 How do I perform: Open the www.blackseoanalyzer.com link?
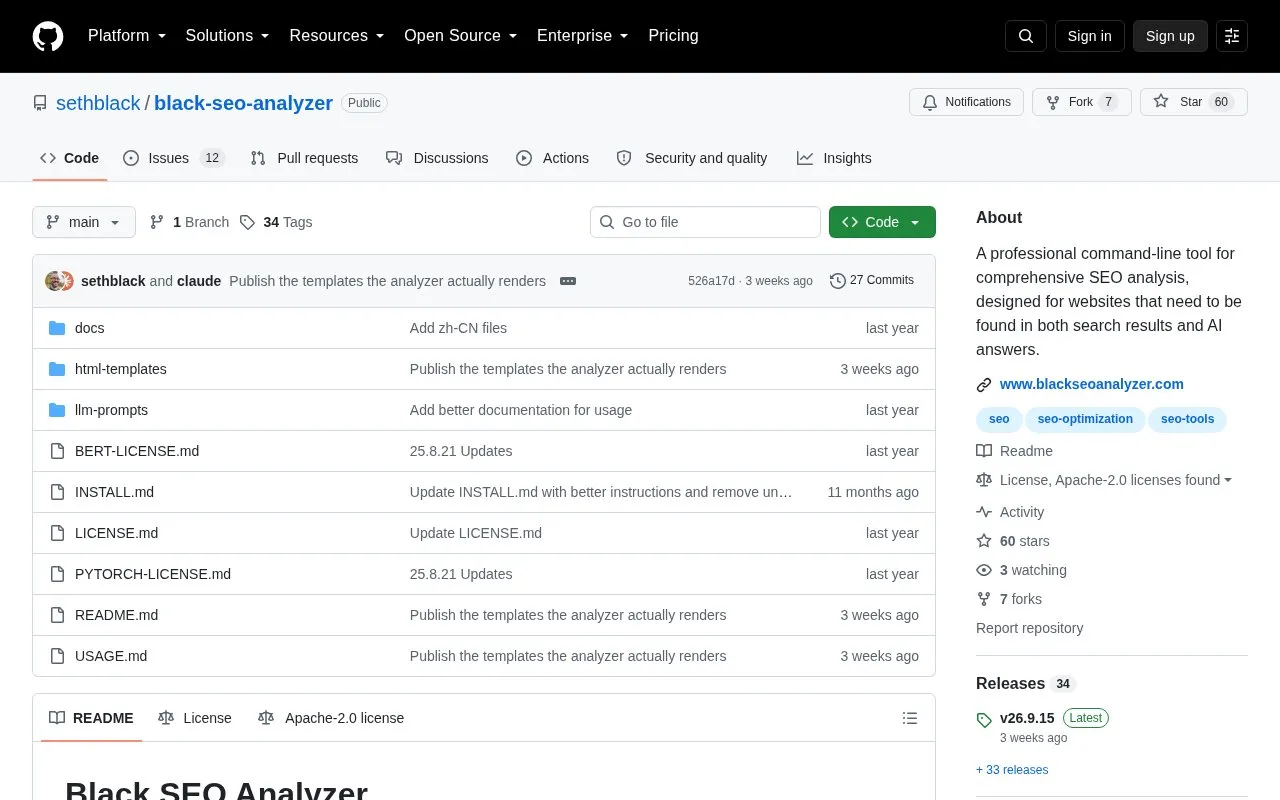[1092, 384]
